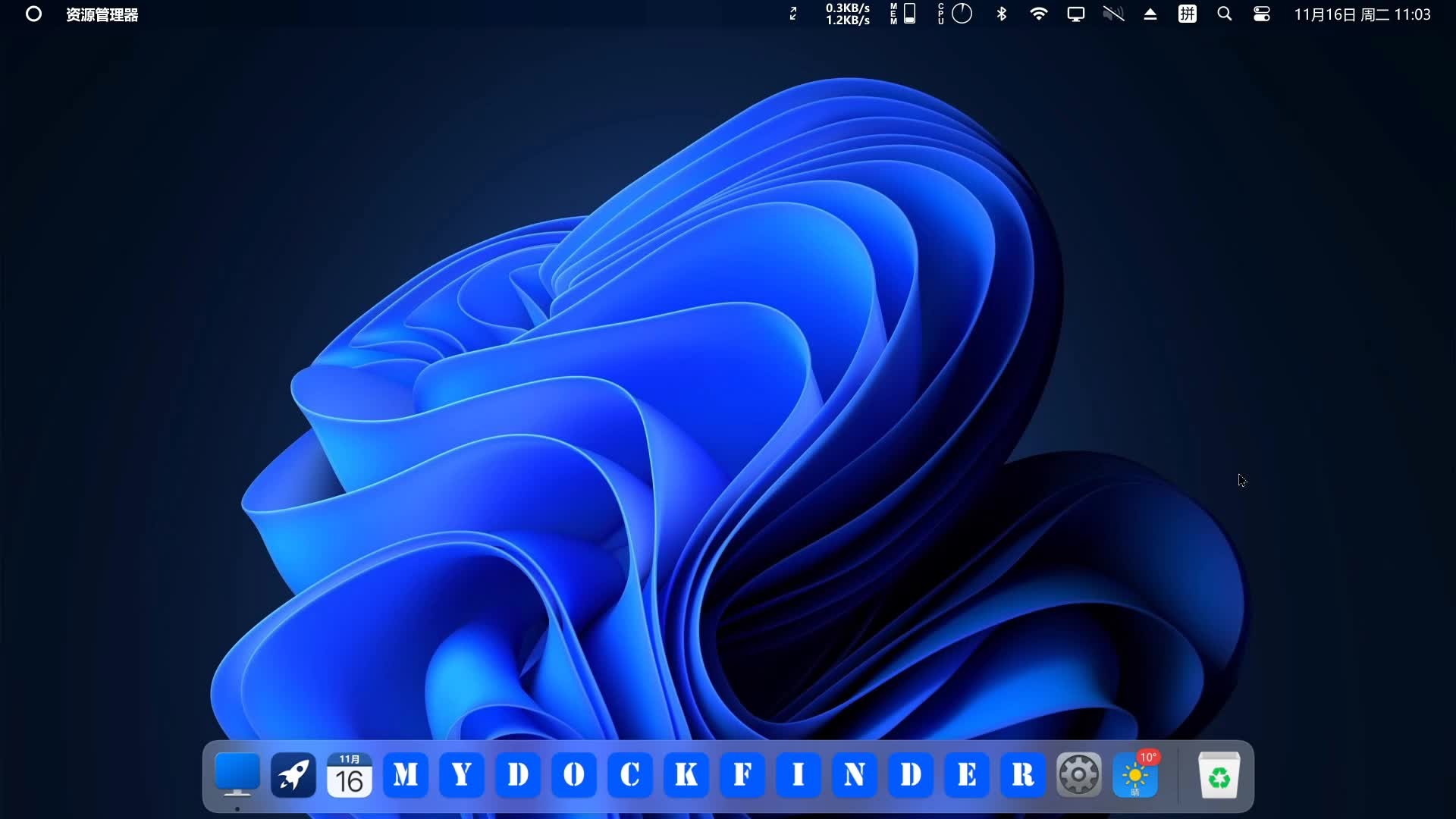The image size is (1456, 819).
Task: Click the network speed KB/s indicator
Action: 847,14
